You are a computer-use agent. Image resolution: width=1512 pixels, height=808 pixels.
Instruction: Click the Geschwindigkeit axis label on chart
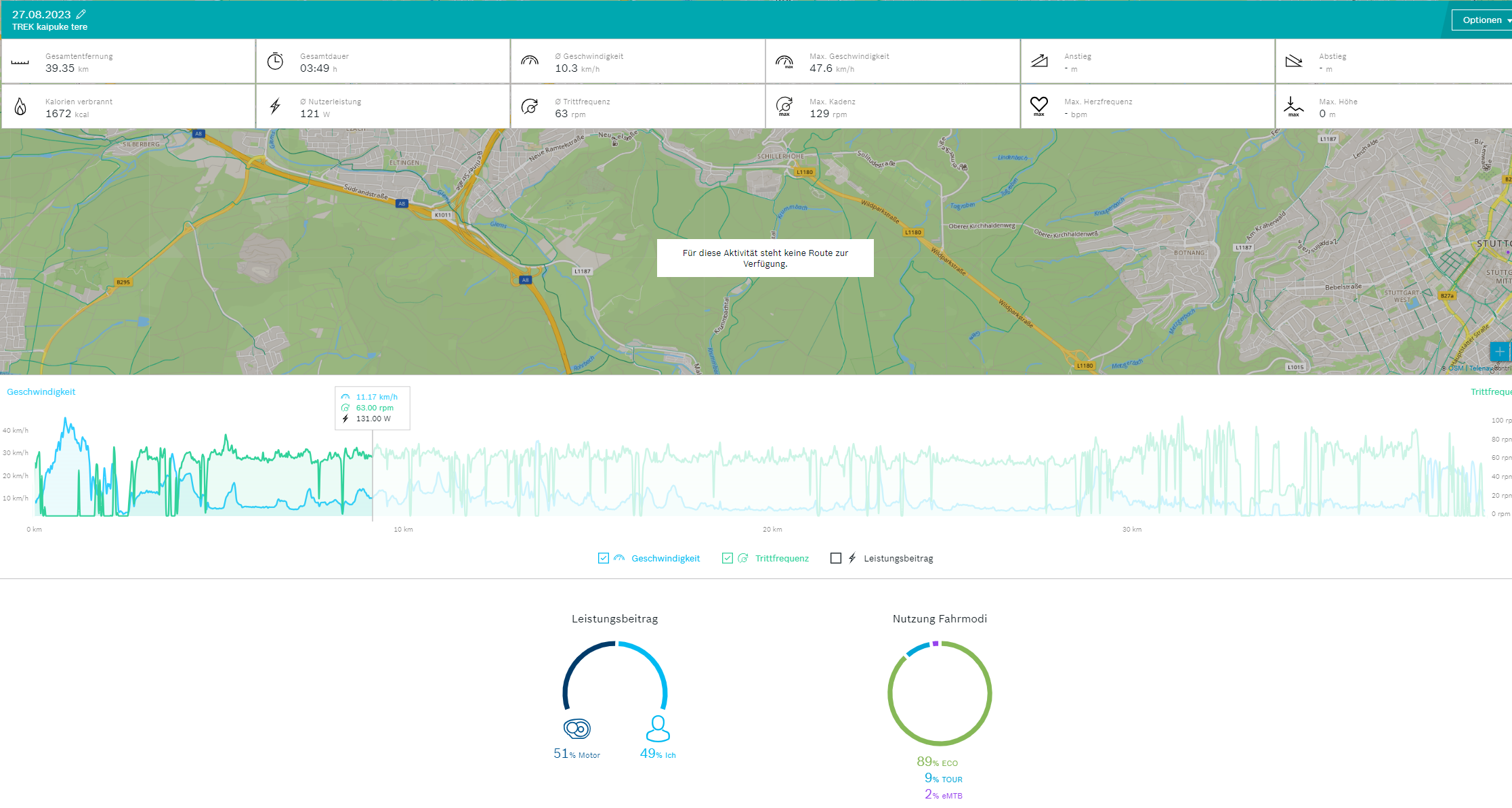coord(41,391)
